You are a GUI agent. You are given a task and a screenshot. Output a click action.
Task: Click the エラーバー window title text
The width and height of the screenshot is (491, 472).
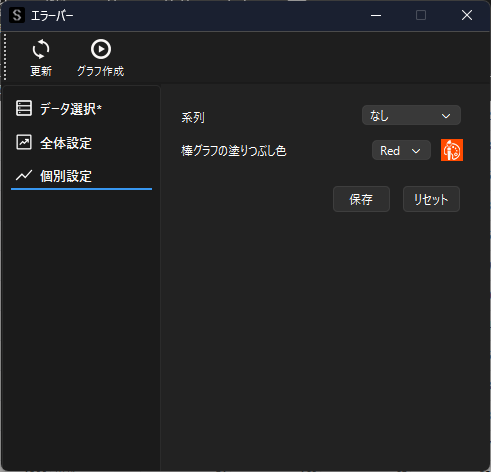pos(52,16)
